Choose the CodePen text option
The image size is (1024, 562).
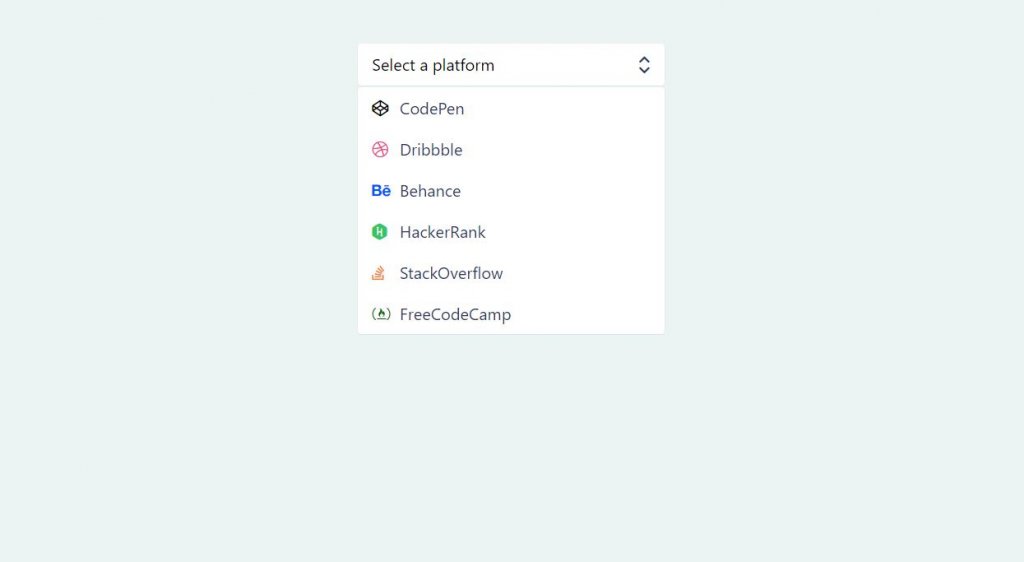pos(432,109)
